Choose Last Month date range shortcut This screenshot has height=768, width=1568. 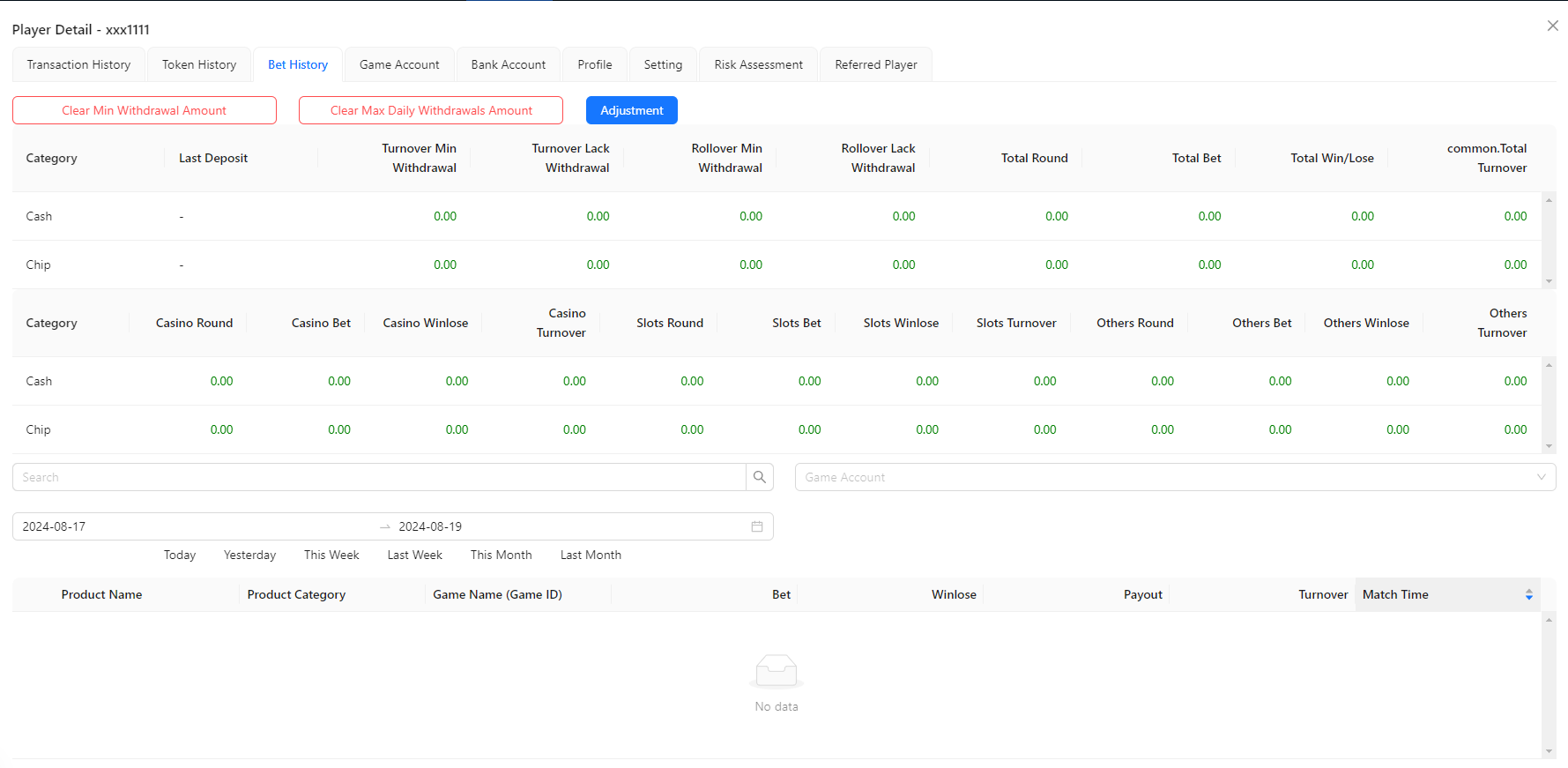(591, 555)
